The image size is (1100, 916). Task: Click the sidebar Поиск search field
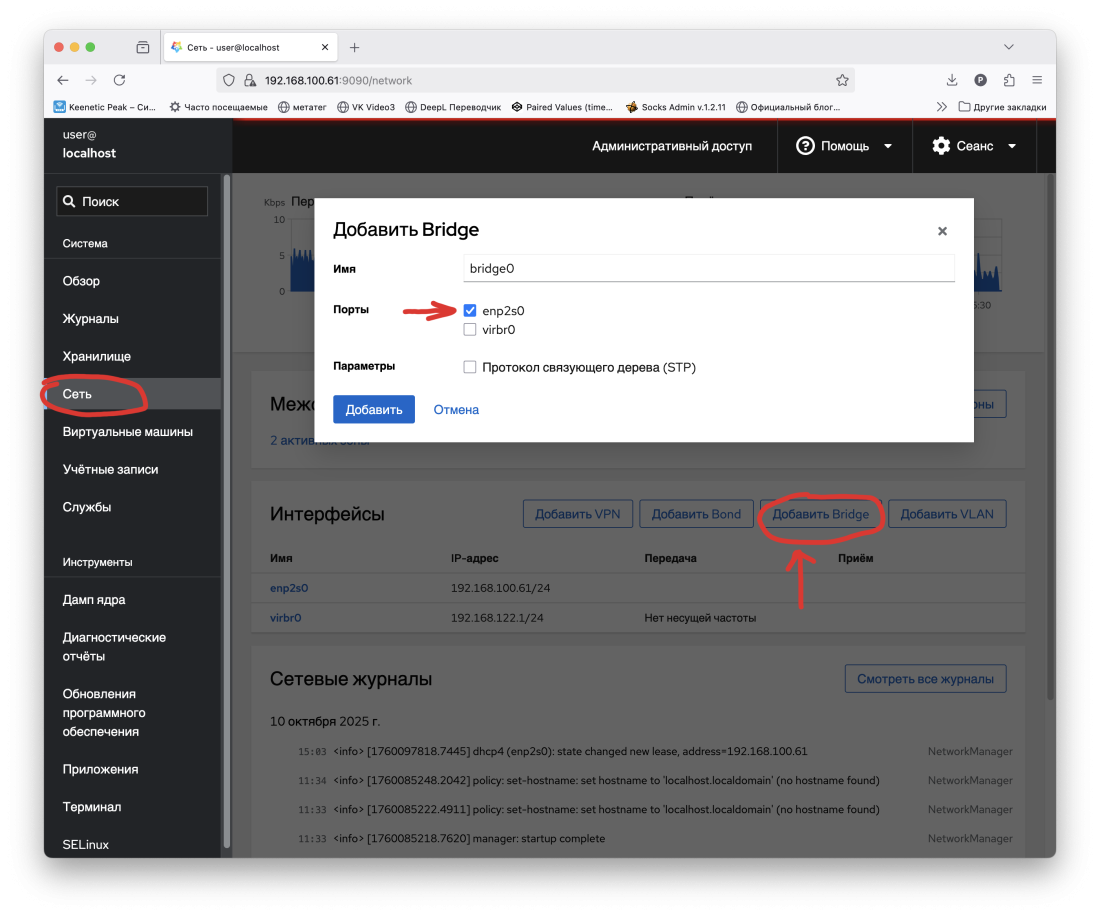pyautogui.click(x=132, y=201)
